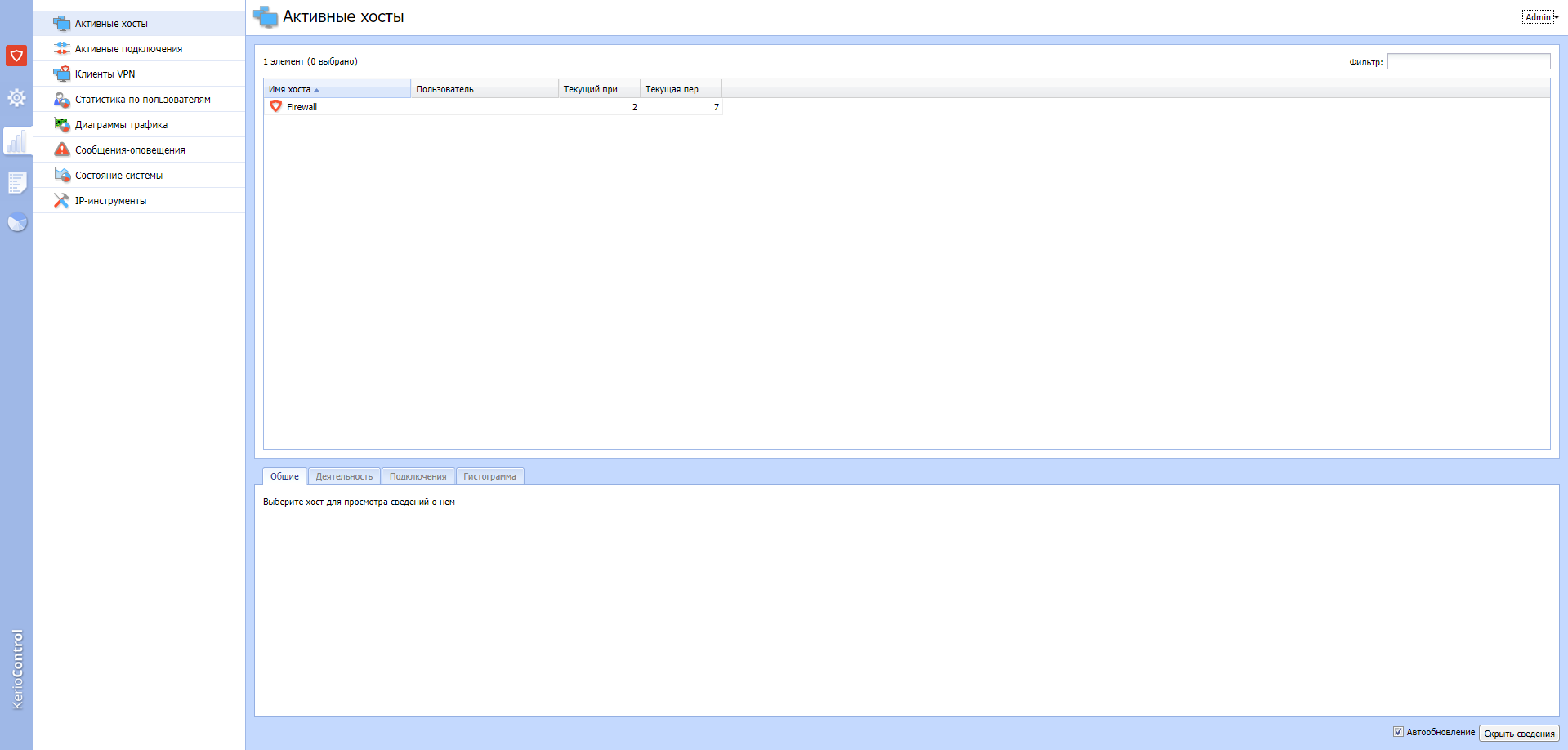1568x750 pixels.
Task: Open VPN clients (Клиенты VPN)
Action: [x=105, y=74]
